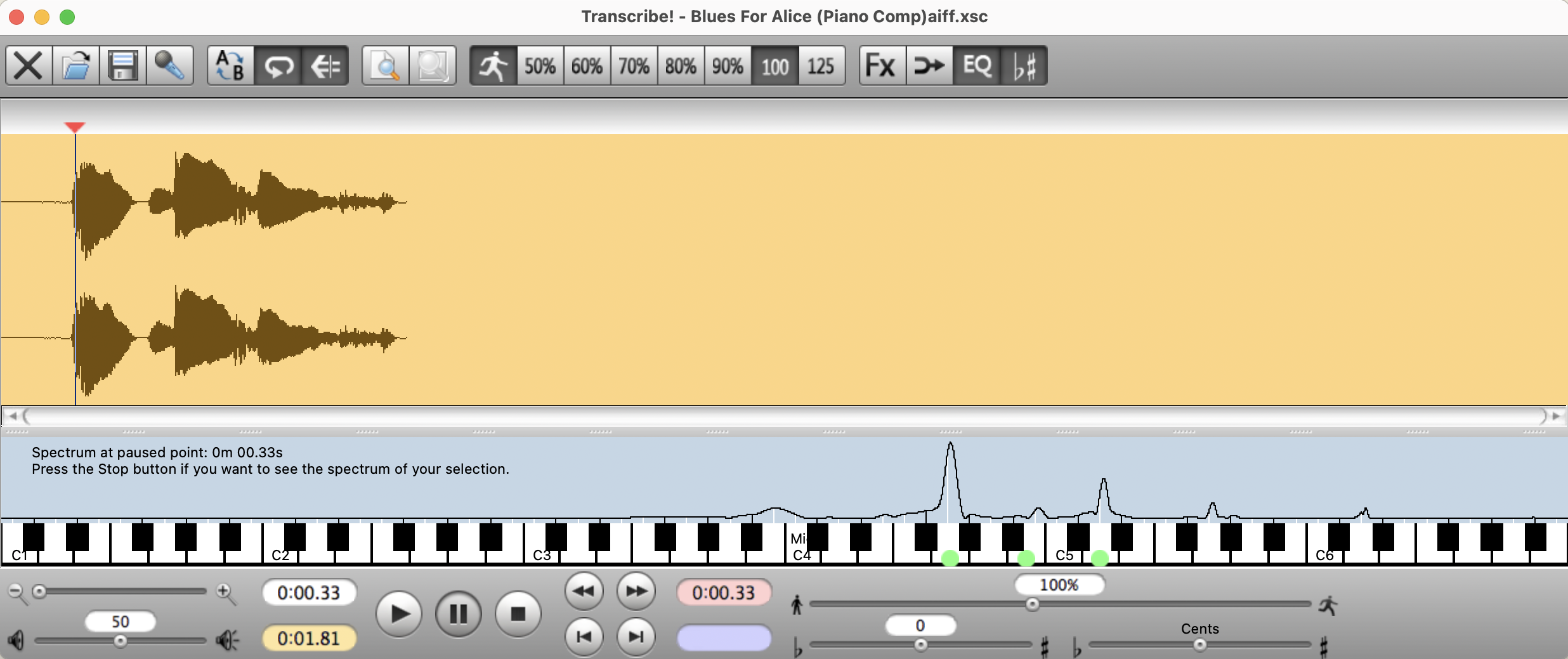The height and width of the screenshot is (659, 1568).
Task: Skip to previous marker button
Action: click(x=584, y=636)
